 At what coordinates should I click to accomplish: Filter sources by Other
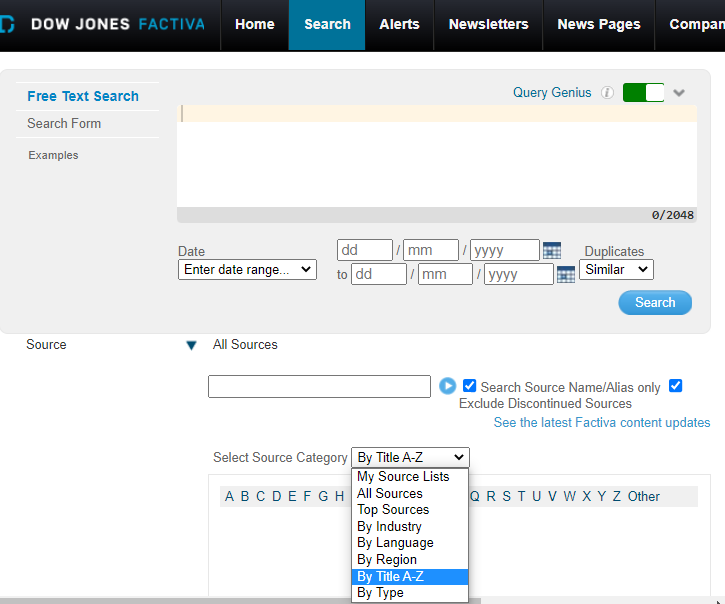644,496
